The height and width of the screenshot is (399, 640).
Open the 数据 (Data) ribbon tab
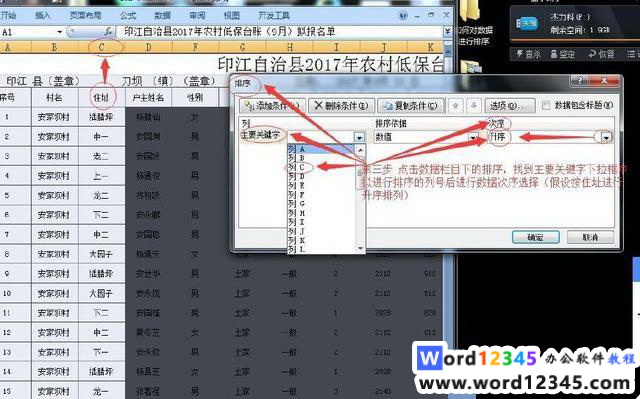162,16
